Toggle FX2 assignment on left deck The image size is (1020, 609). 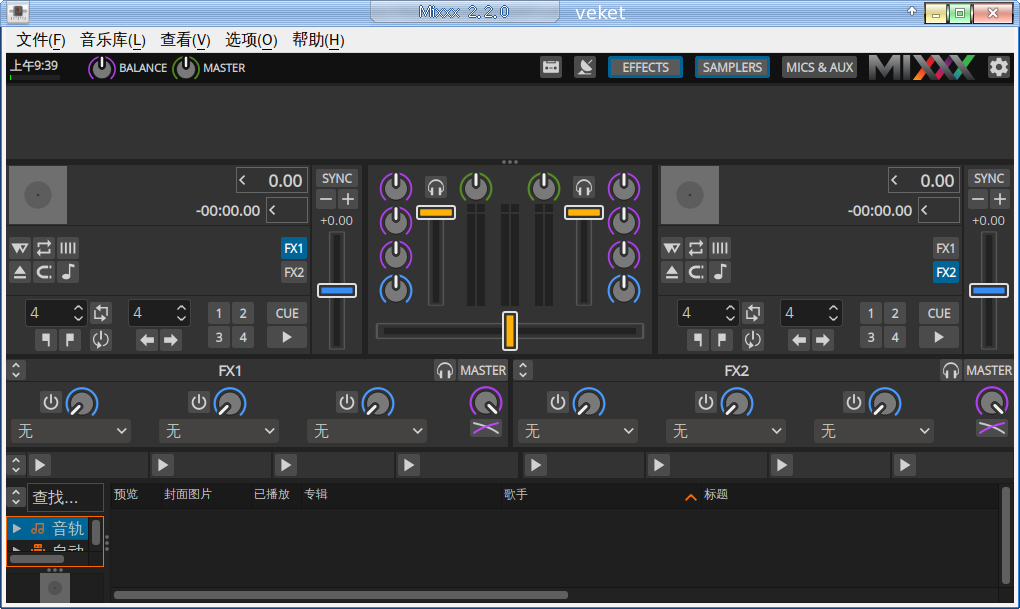[293, 272]
